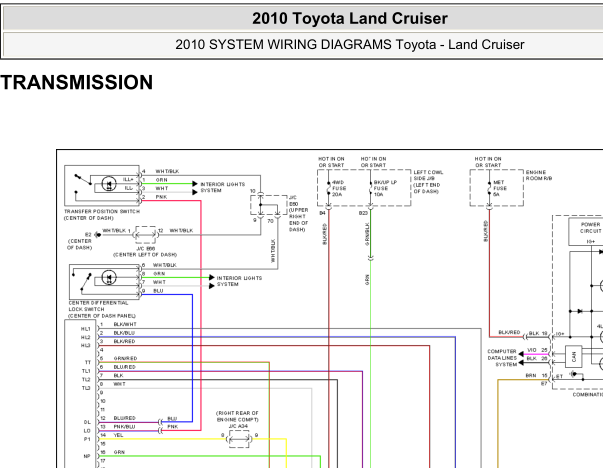The image size is (603, 468).
Task: Click the YEL wire label at pin 14
Action: (118, 435)
